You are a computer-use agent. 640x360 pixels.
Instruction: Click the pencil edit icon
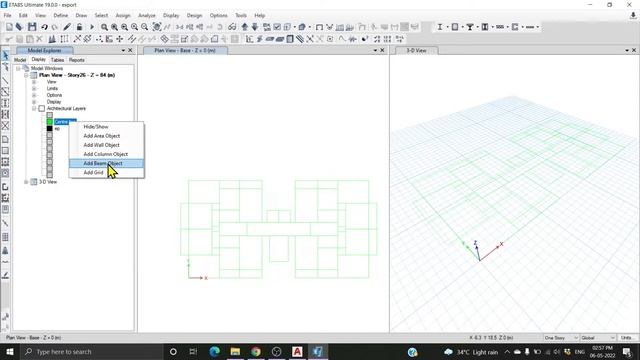(x=67, y=27)
